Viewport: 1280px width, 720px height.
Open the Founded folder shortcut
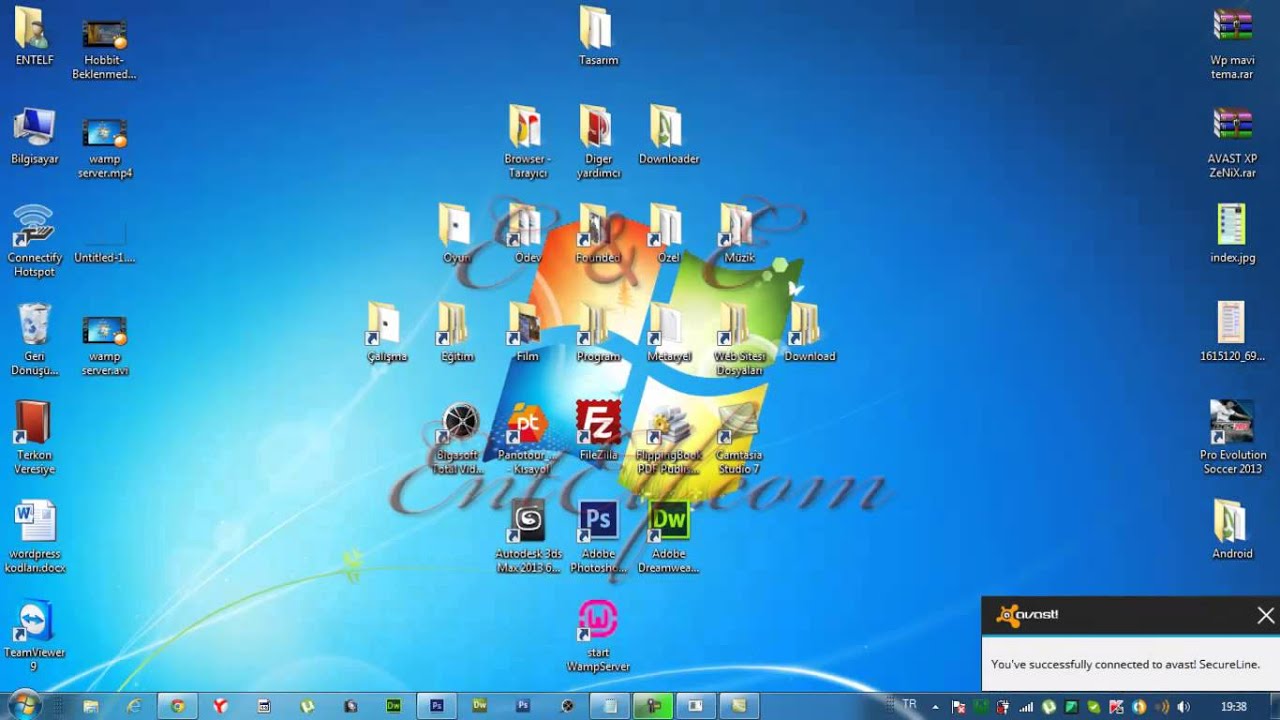point(598,234)
